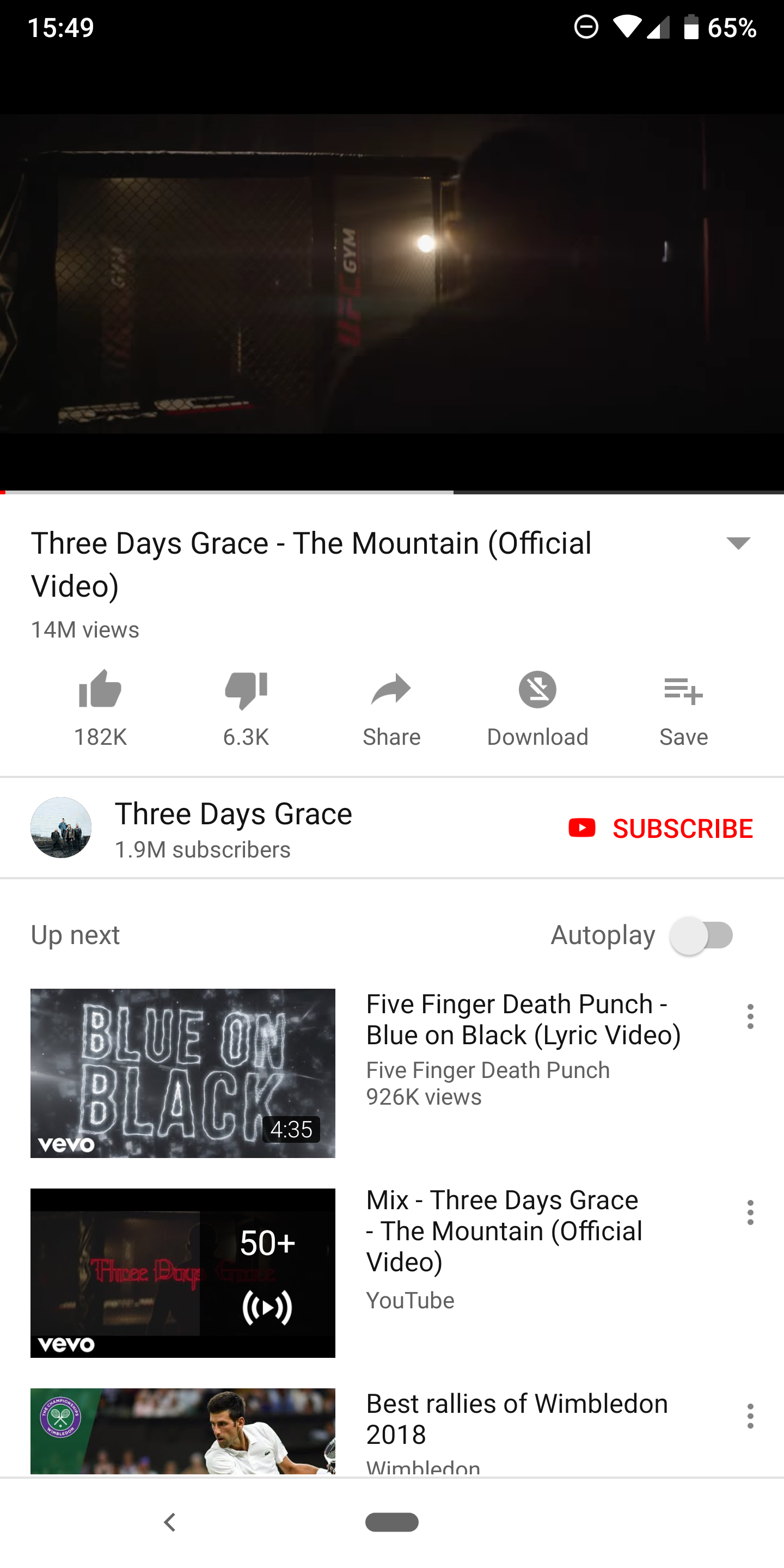Open options menu for Blue on Black video
Screen dimensions: 784x1568
pos(751,1016)
